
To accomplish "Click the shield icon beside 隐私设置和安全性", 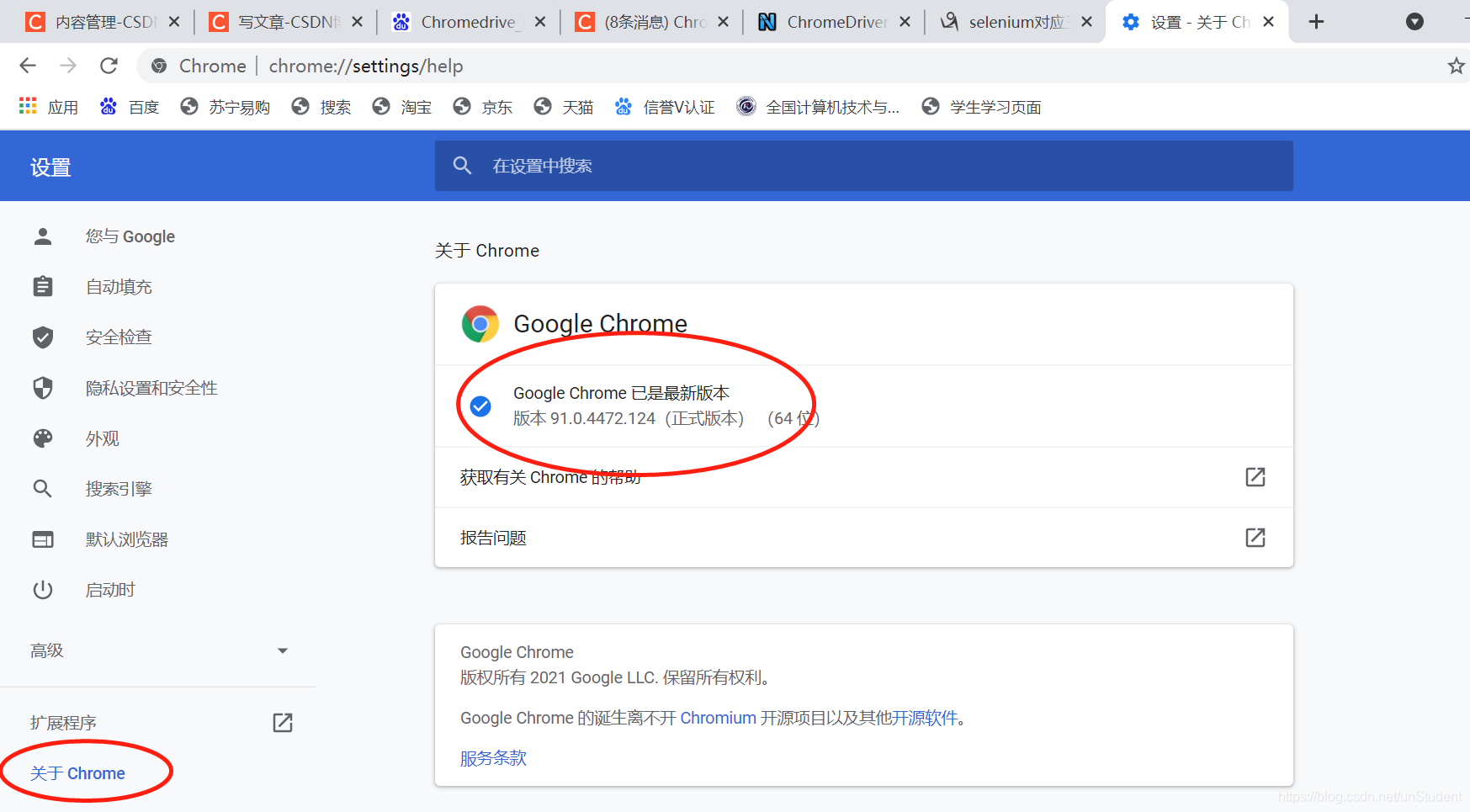I will 43,388.
